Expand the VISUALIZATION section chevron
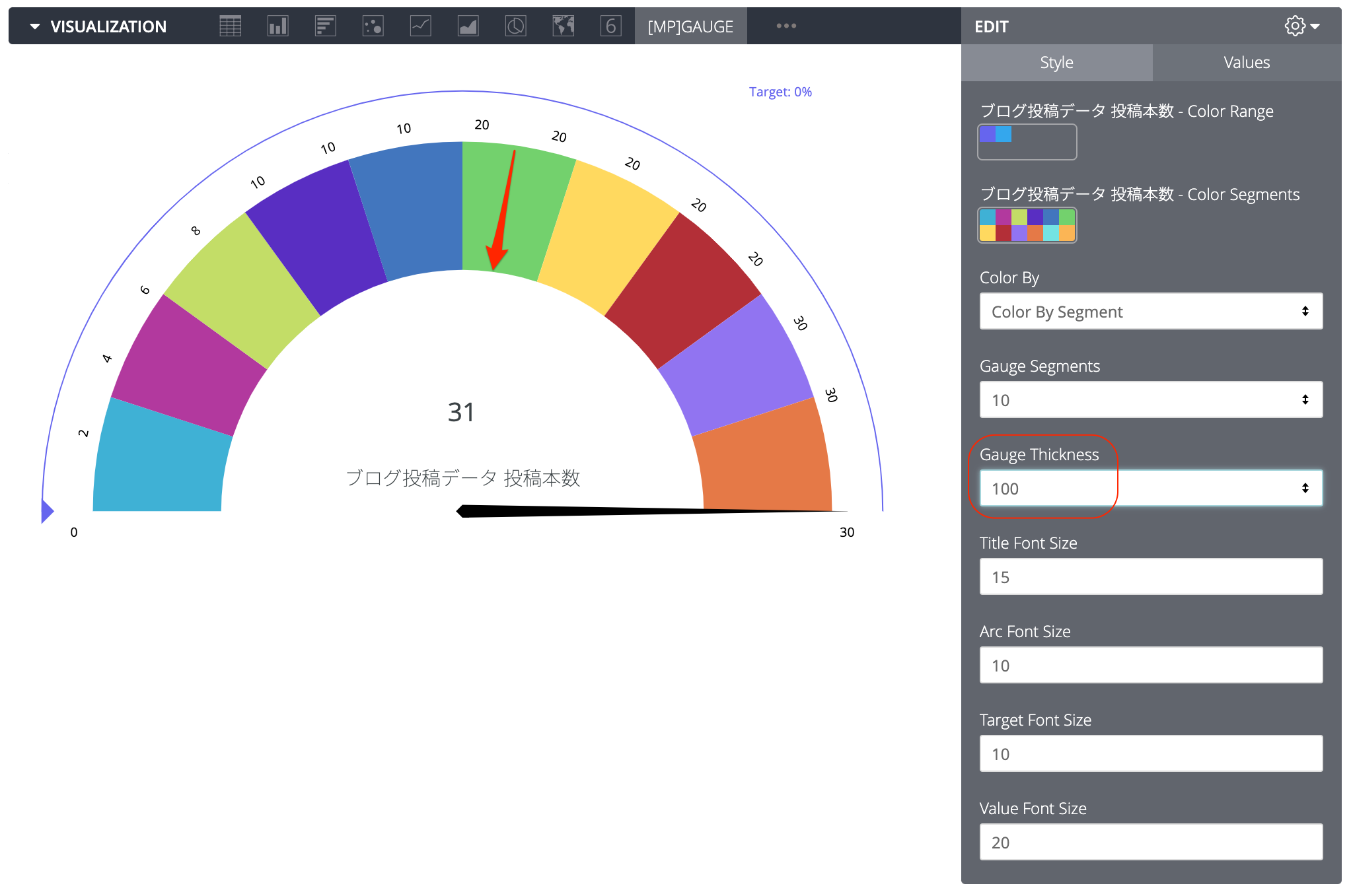The width and height of the screenshot is (1351, 896). 34,26
